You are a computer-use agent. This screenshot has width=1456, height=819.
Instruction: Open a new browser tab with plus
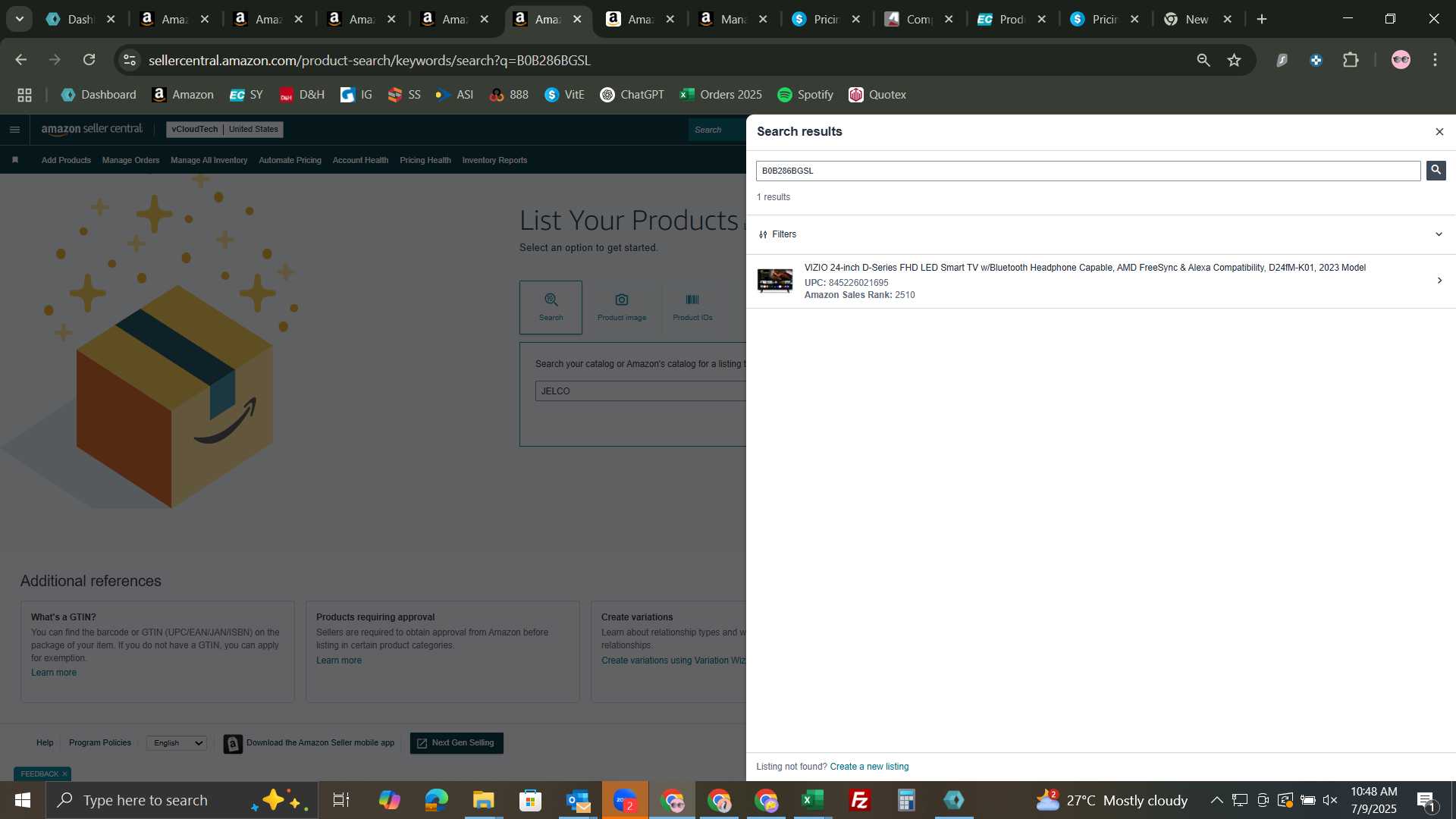[x=1262, y=19]
